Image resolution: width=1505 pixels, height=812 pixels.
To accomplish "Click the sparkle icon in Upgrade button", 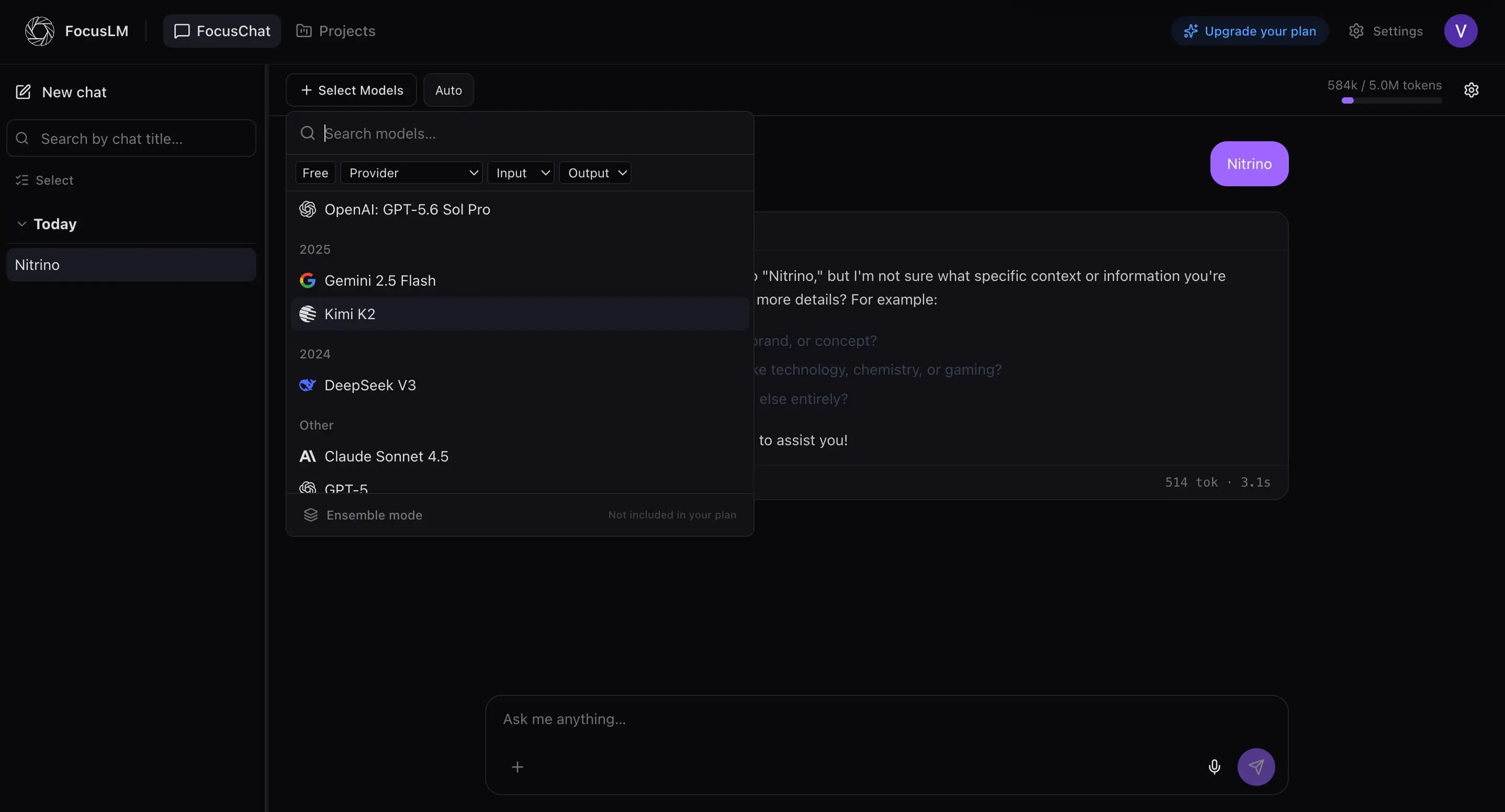I will (1190, 31).
